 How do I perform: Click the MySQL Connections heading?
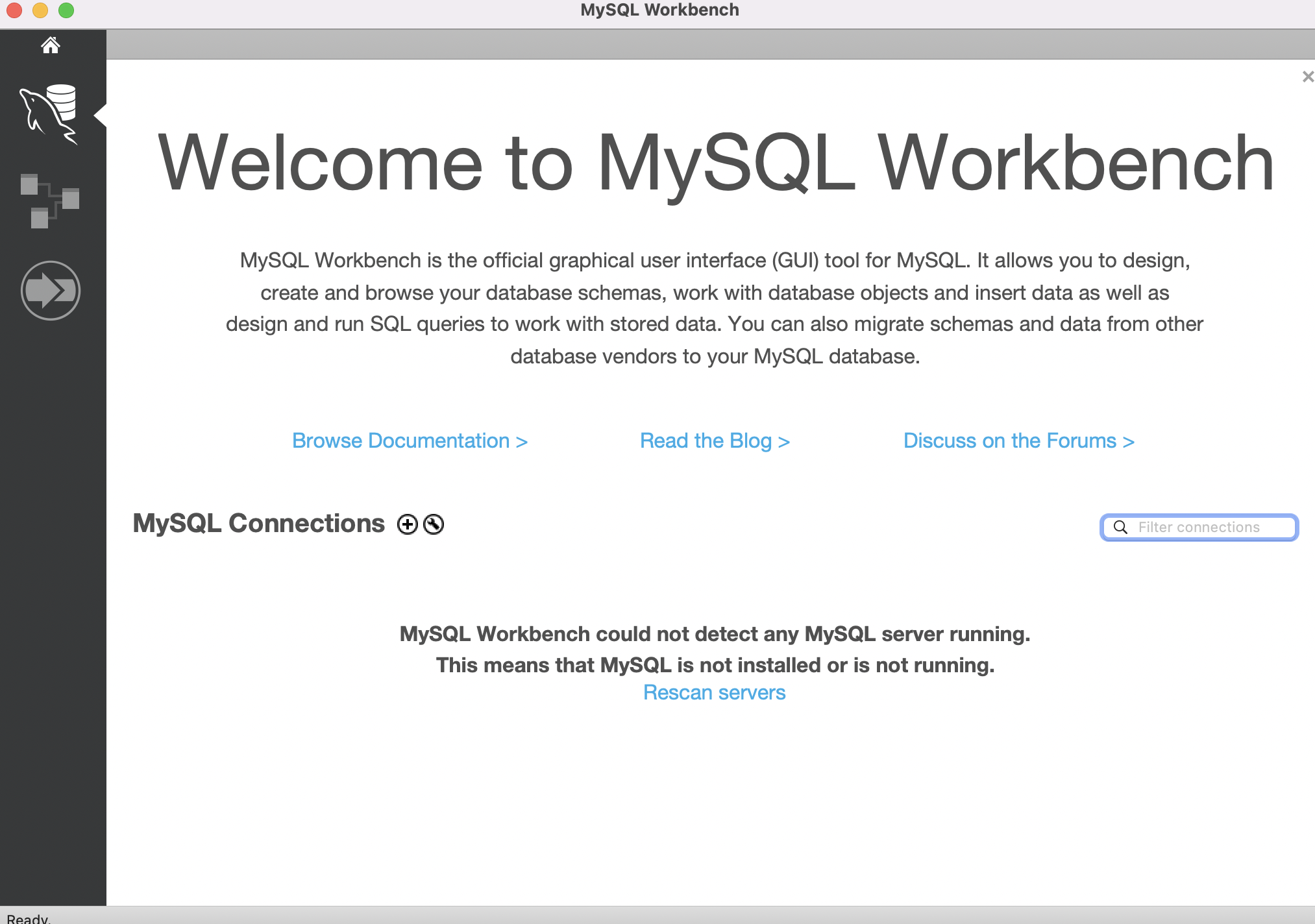coord(258,523)
